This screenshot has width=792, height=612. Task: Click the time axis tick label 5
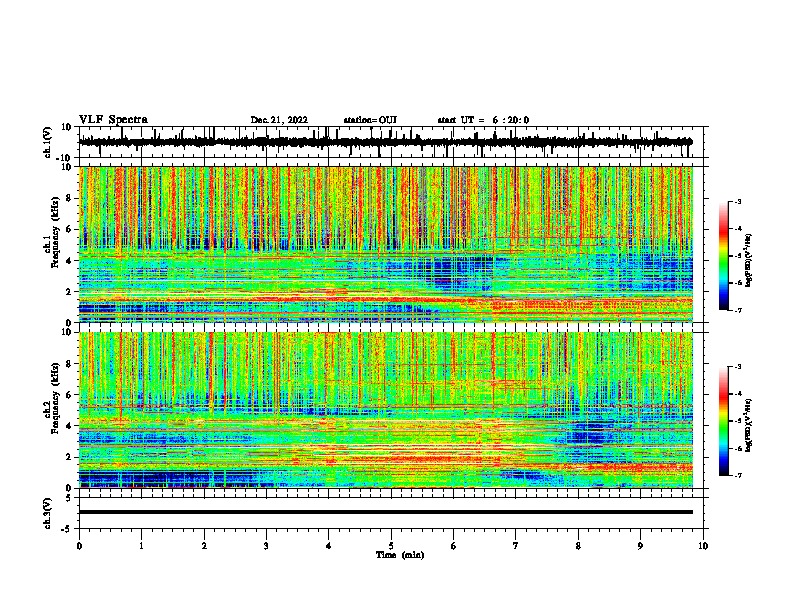(391, 546)
